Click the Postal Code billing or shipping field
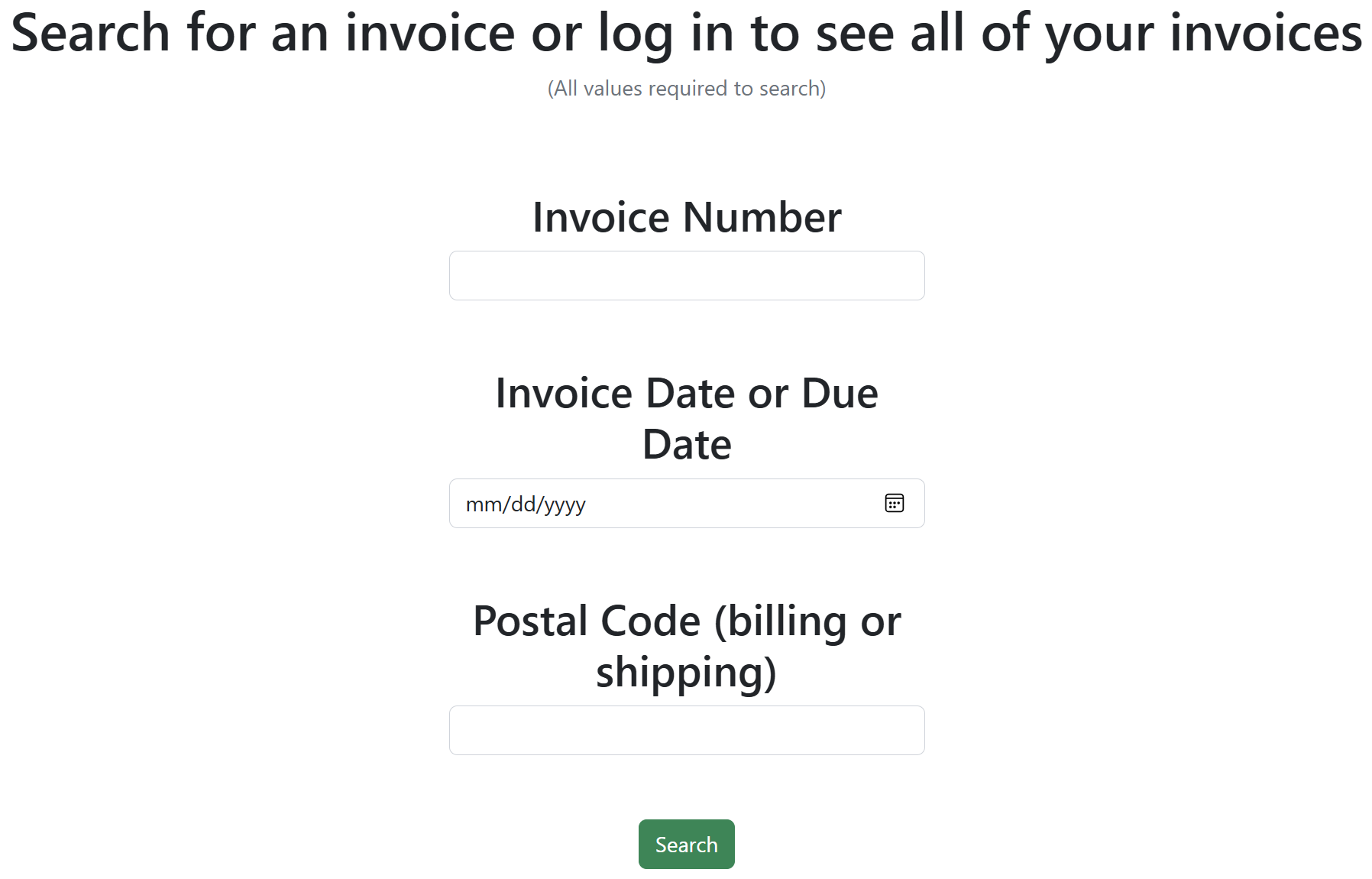This screenshot has width=1372, height=879. (685, 731)
